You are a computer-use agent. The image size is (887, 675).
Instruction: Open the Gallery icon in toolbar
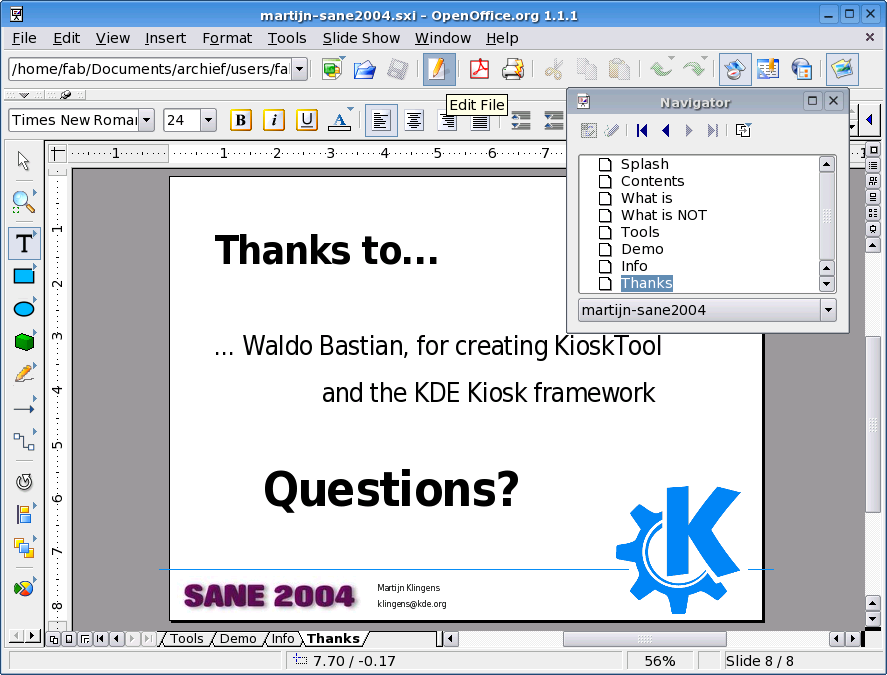point(842,70)
